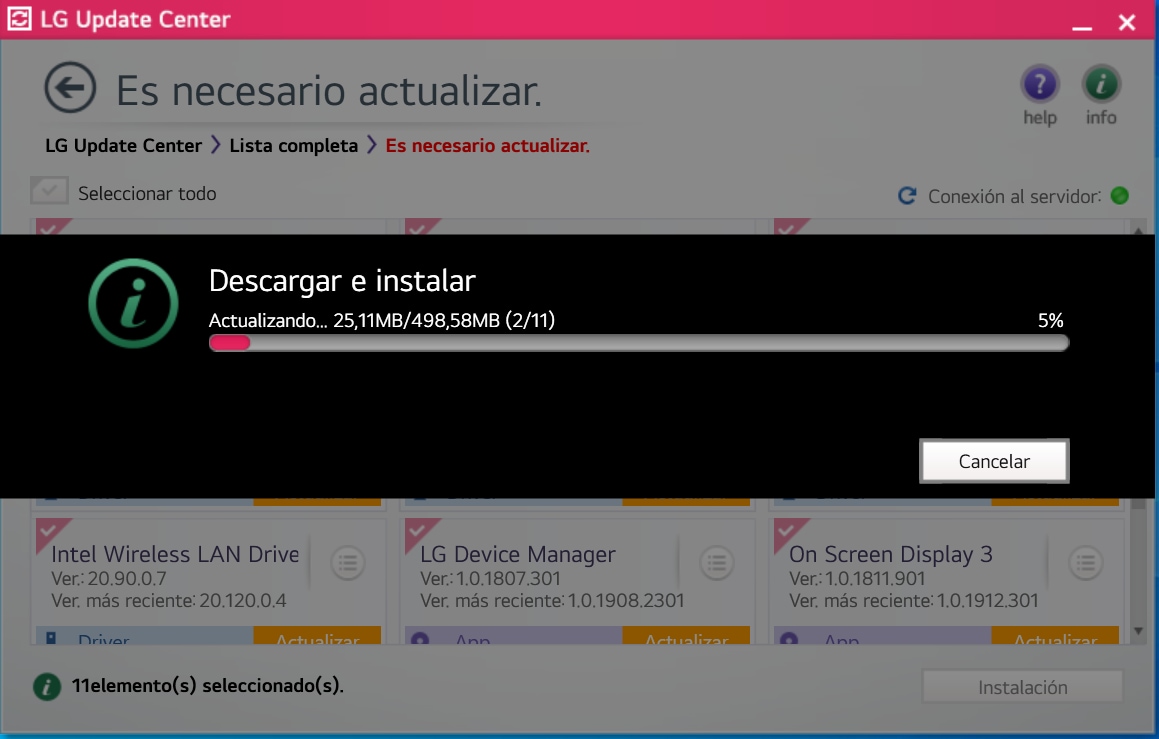Click green info icon beside 11elemento(s) seleccionado(s)

pyautogui.click(x=47, y=687)
